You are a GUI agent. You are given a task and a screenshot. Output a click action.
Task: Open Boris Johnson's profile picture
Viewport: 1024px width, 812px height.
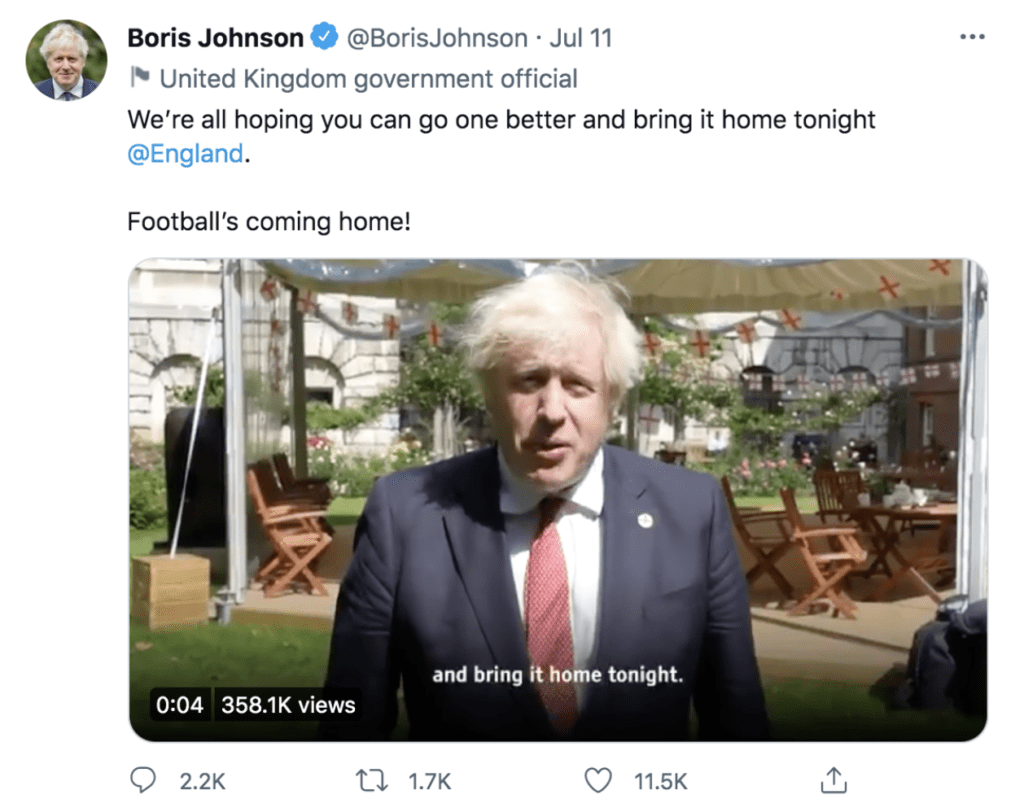tap(66, 60)
